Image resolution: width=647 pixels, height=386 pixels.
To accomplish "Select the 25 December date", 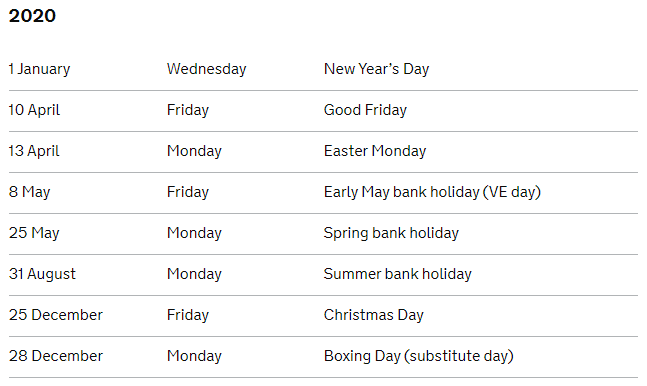I will point(56,315).
